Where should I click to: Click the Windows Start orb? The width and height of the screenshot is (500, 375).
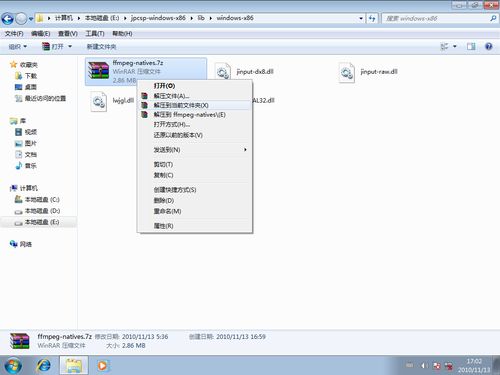[13, 365]
